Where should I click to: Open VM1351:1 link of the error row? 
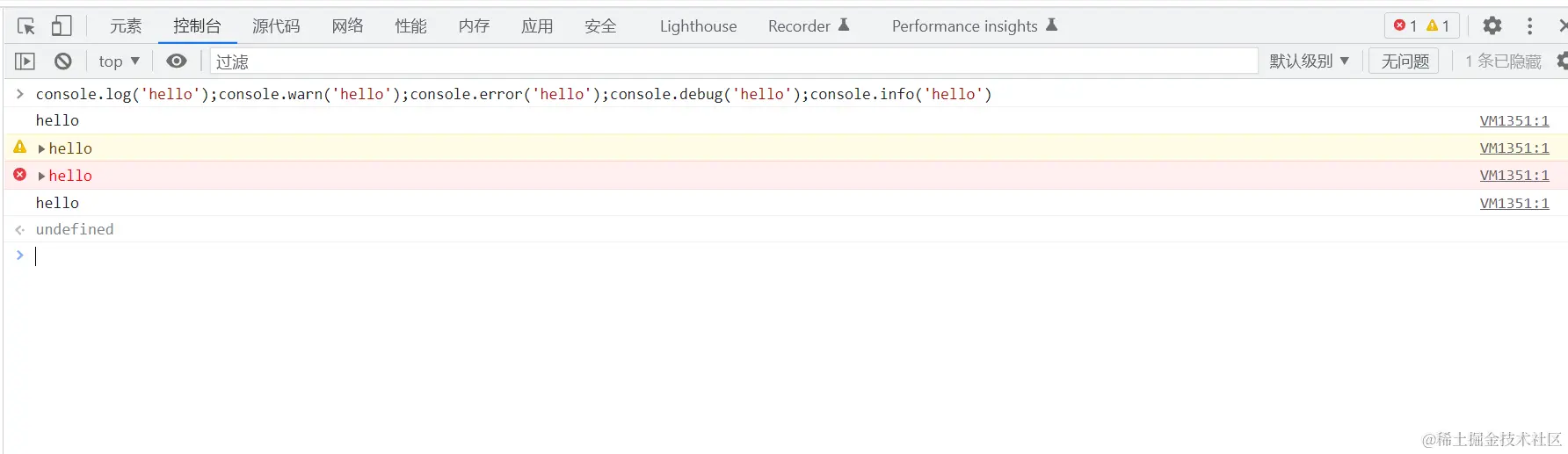point(1514,176)
